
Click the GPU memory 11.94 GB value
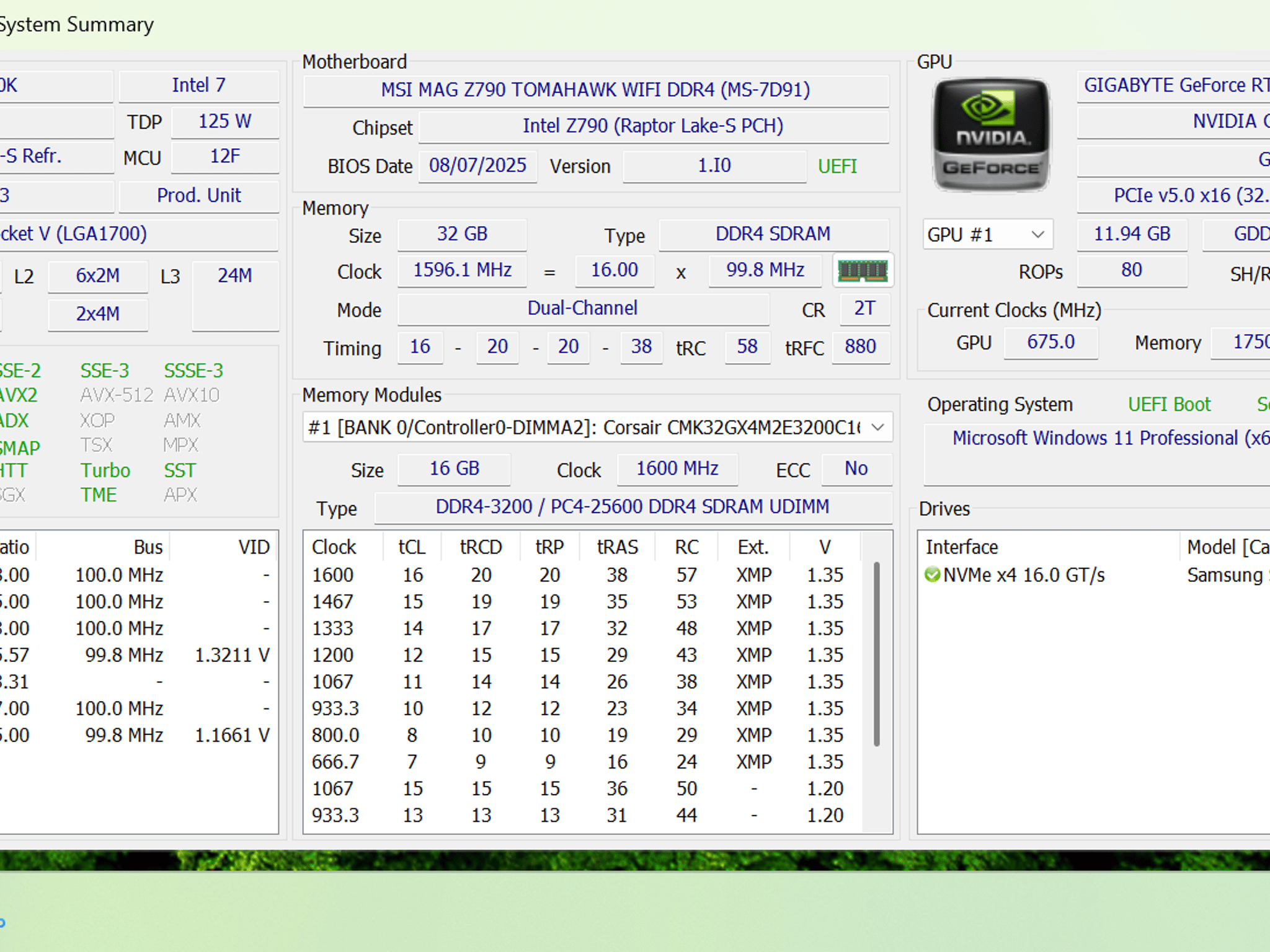(1132, 234)
